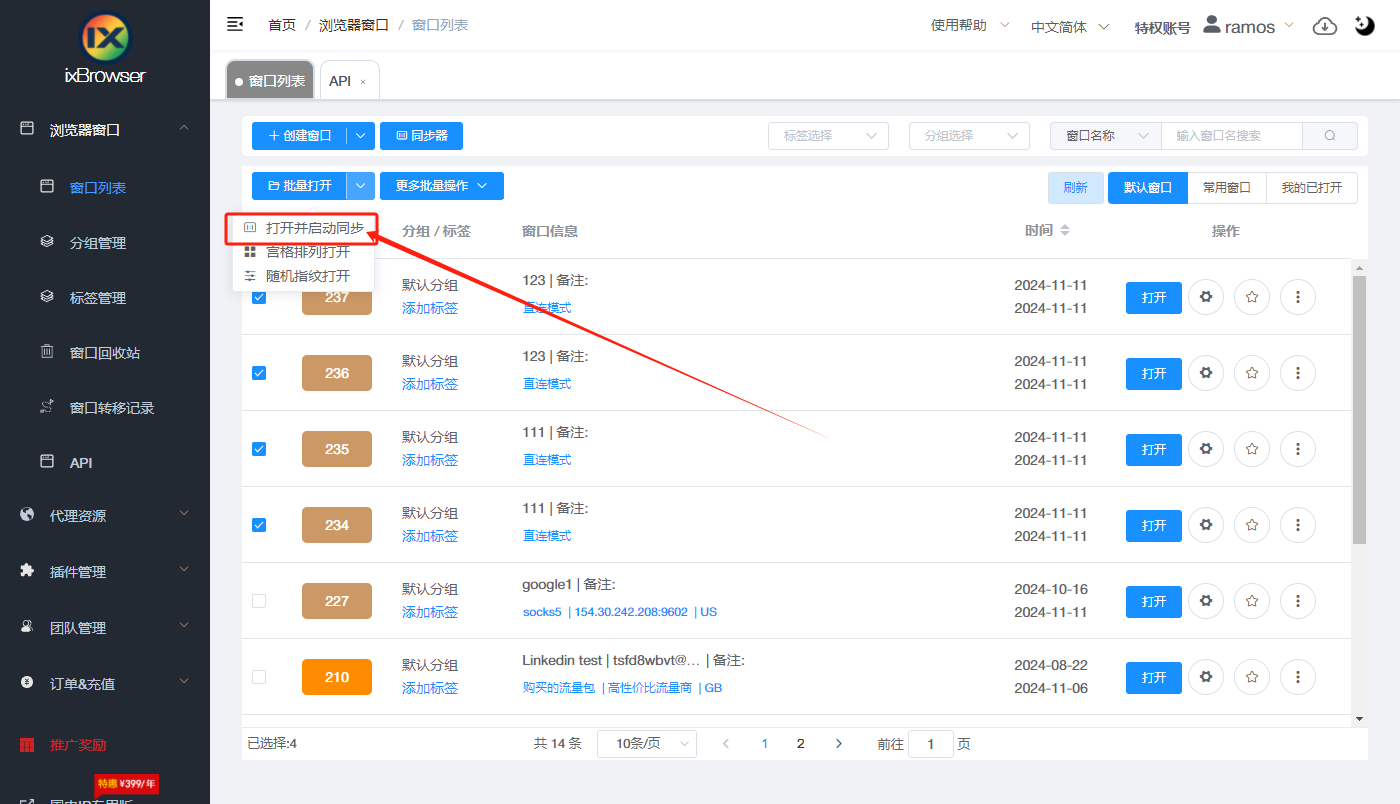Star window 236 as favorite
Viewport: 1400px width, 804px height.
(x=1252, y=373)
